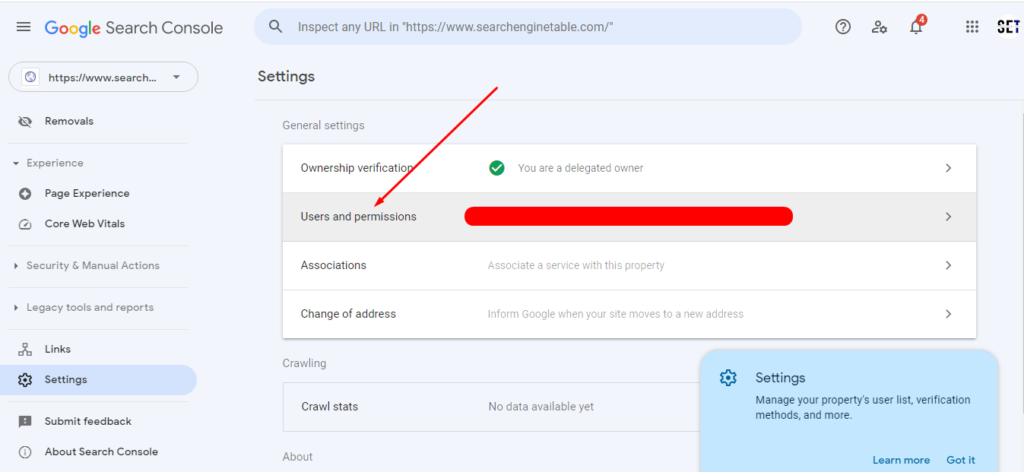This screenshot has height=472, width=1024.
Task: Open Page Experience report
Action: [86, 193]
